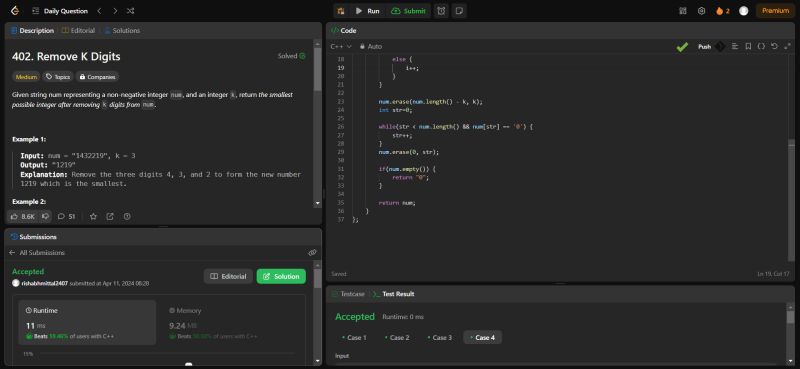Switch to the Test Result tab
The width and height of the screenshot is (800, 369).
(x=393, y=294)
